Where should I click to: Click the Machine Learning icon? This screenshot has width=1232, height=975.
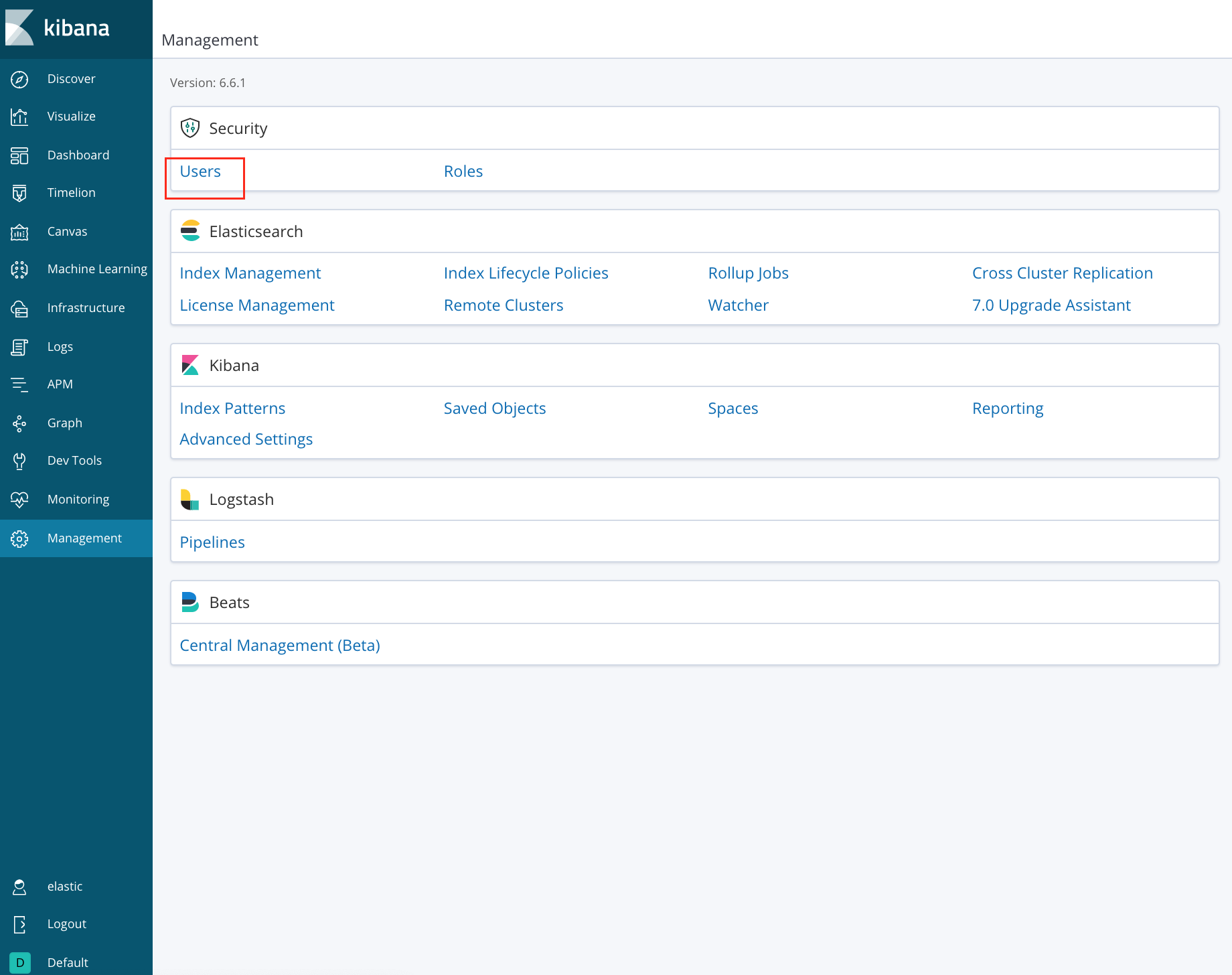coord(19,269)
